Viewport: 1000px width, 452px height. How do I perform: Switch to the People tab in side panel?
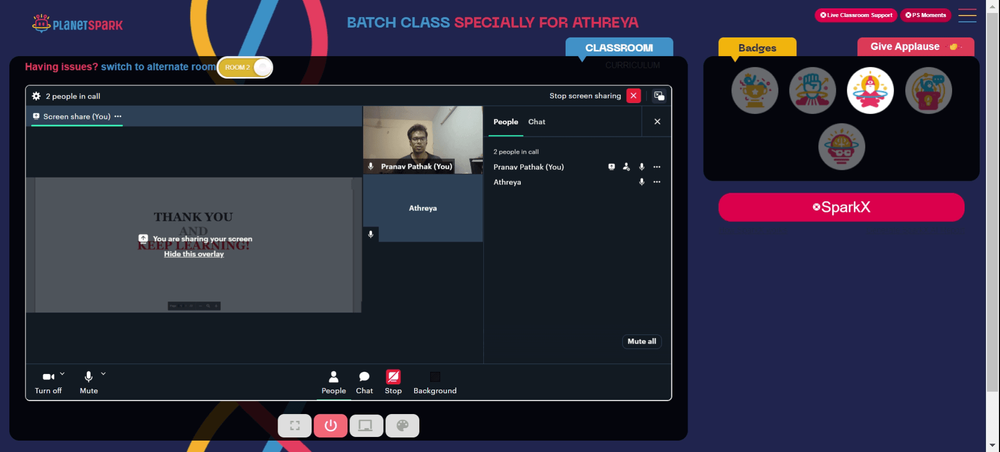(506, 122)
